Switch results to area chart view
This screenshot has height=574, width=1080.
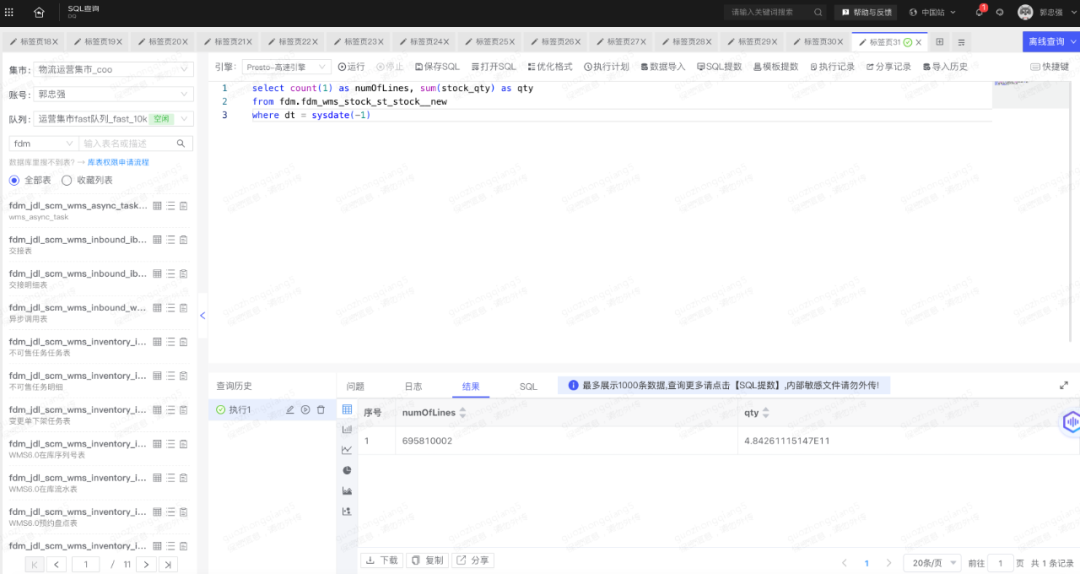347,491
